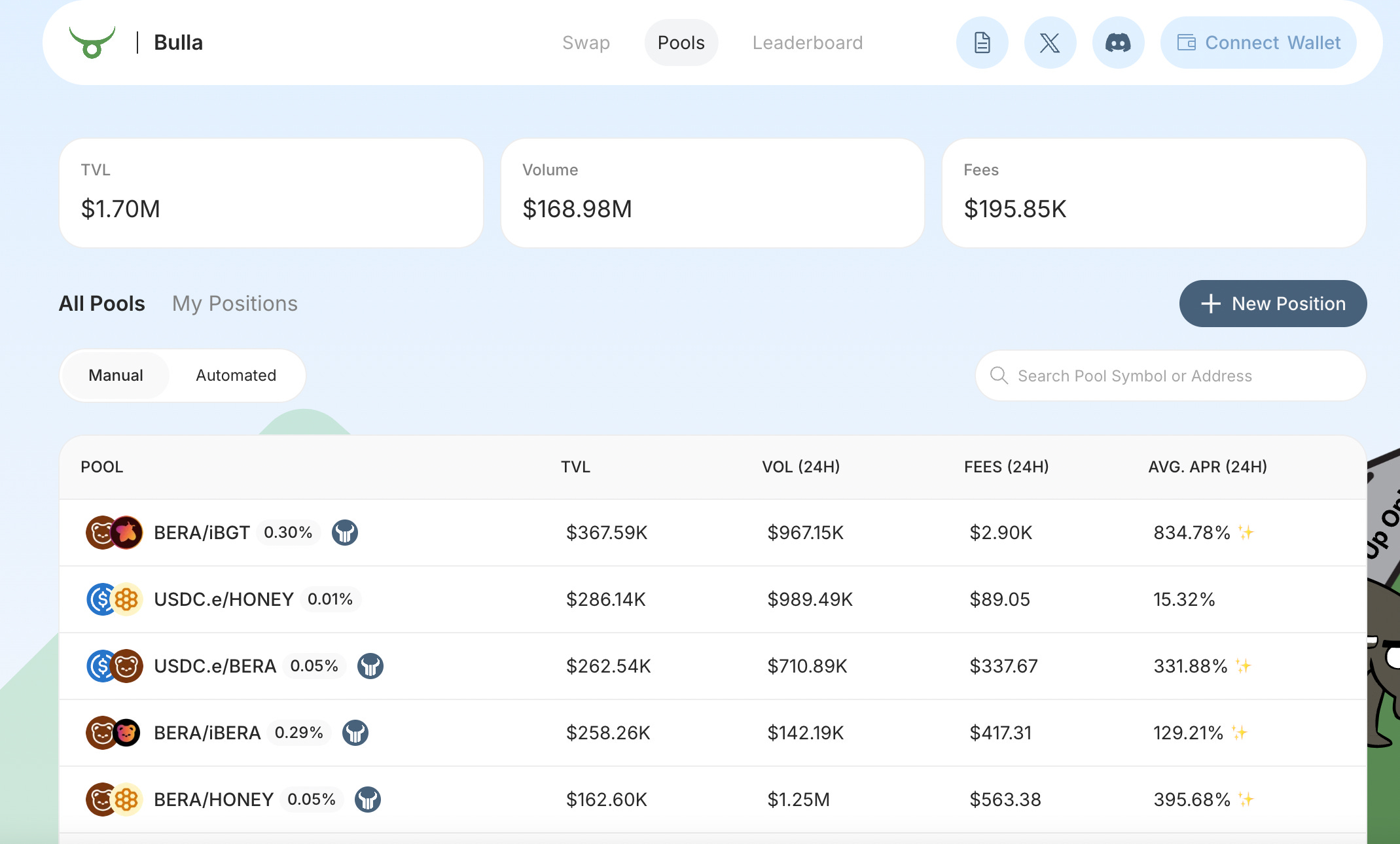The width and height of the screenshot is (1400, 844).
Task: Select the My Positions tab
Action: (234, 304)
